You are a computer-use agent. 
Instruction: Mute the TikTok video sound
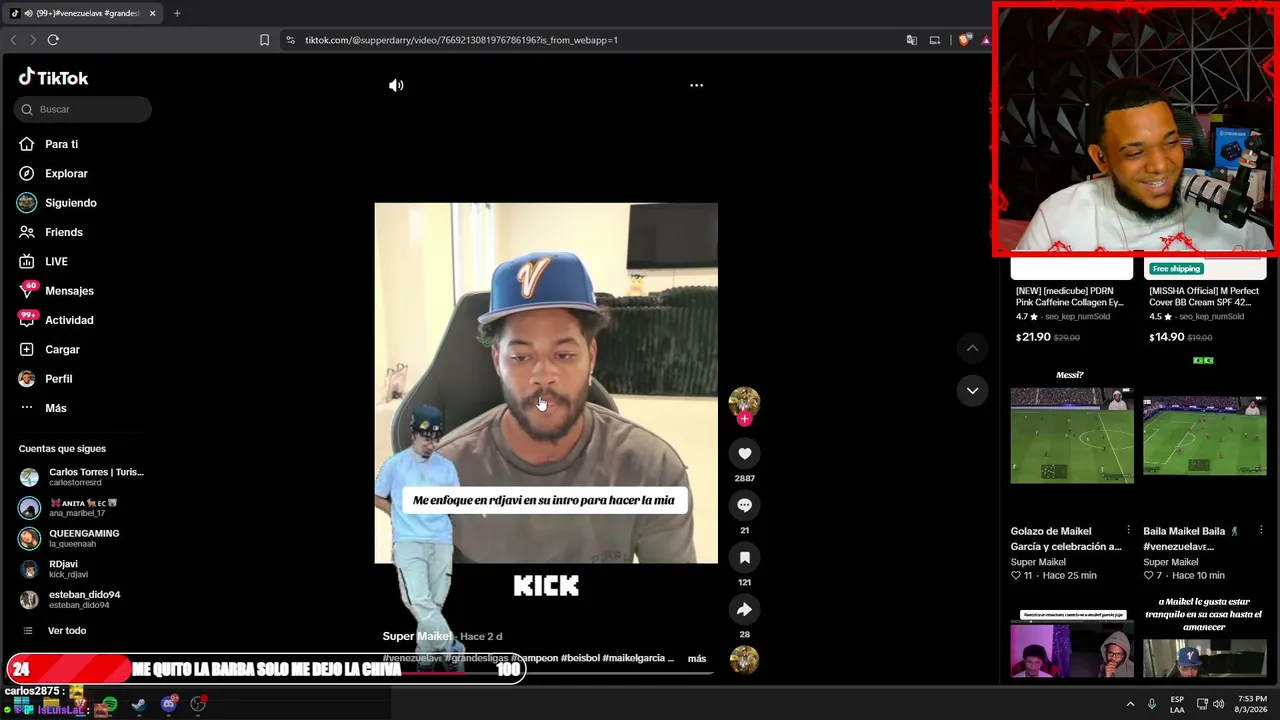[x=396, y=86]
